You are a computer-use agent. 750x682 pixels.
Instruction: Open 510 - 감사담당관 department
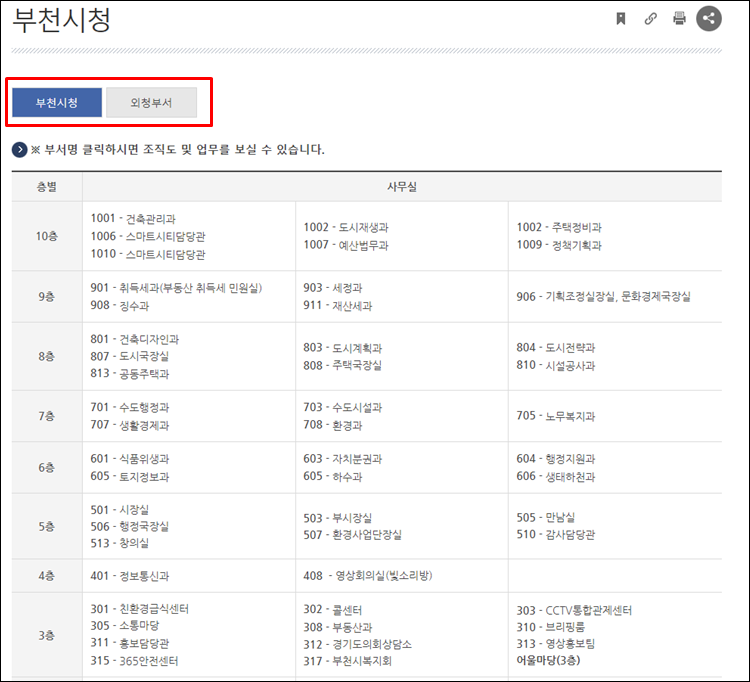(x=555, y=535)
